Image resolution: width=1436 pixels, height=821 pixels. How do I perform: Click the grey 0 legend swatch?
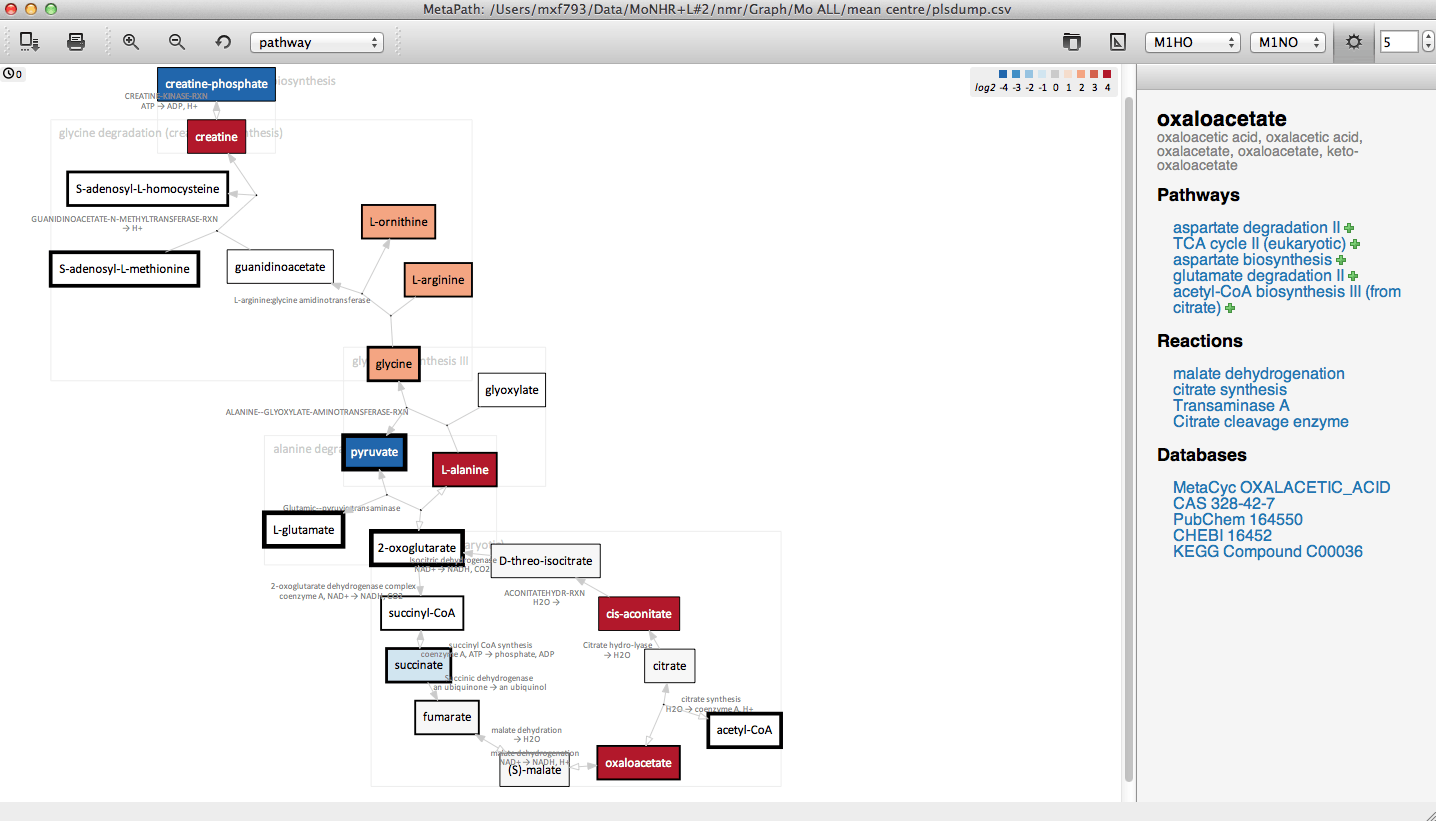click(1055, 74)
